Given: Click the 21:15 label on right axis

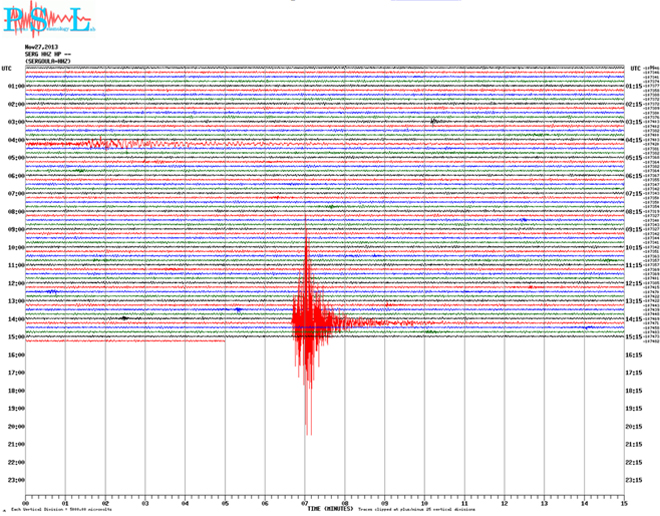Looking at the screenshot, I should coord(634,445).
